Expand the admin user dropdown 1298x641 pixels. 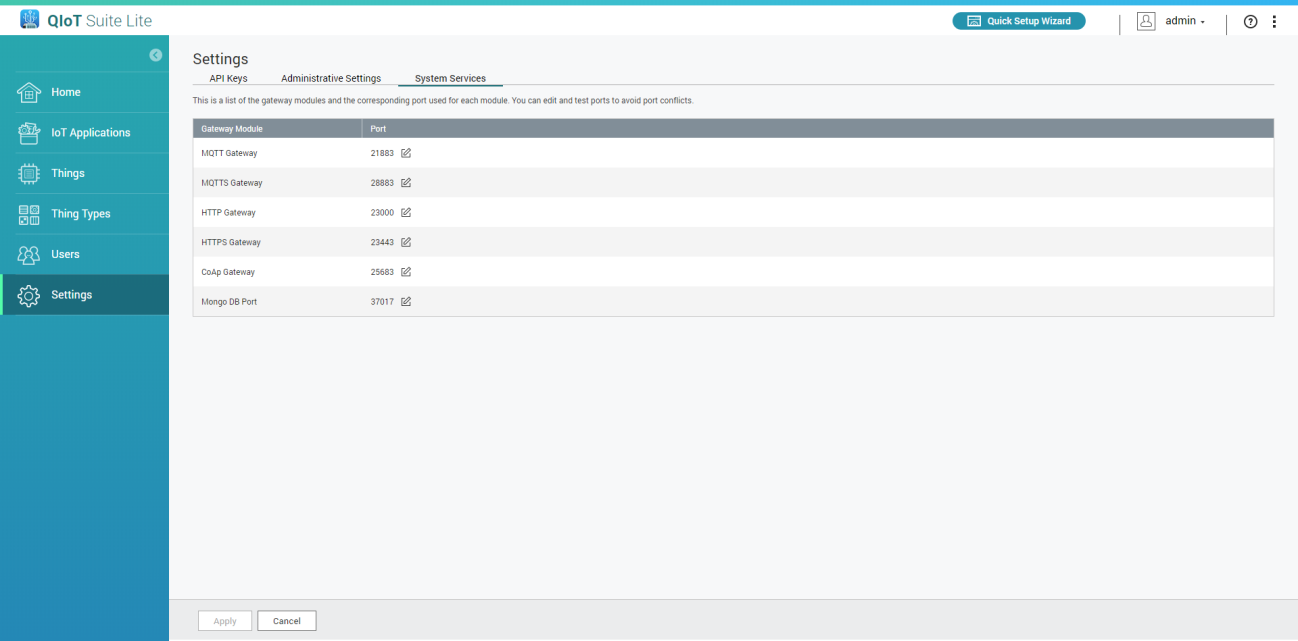[1184, 21]
